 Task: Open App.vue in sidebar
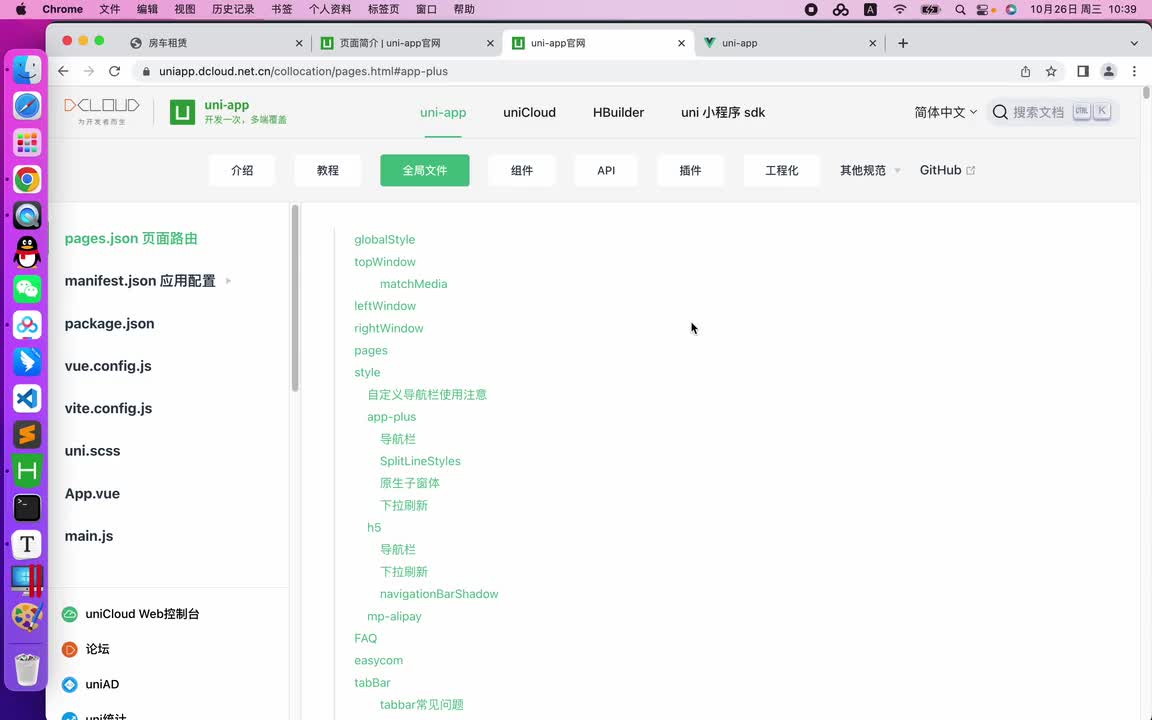pos(92,494)
